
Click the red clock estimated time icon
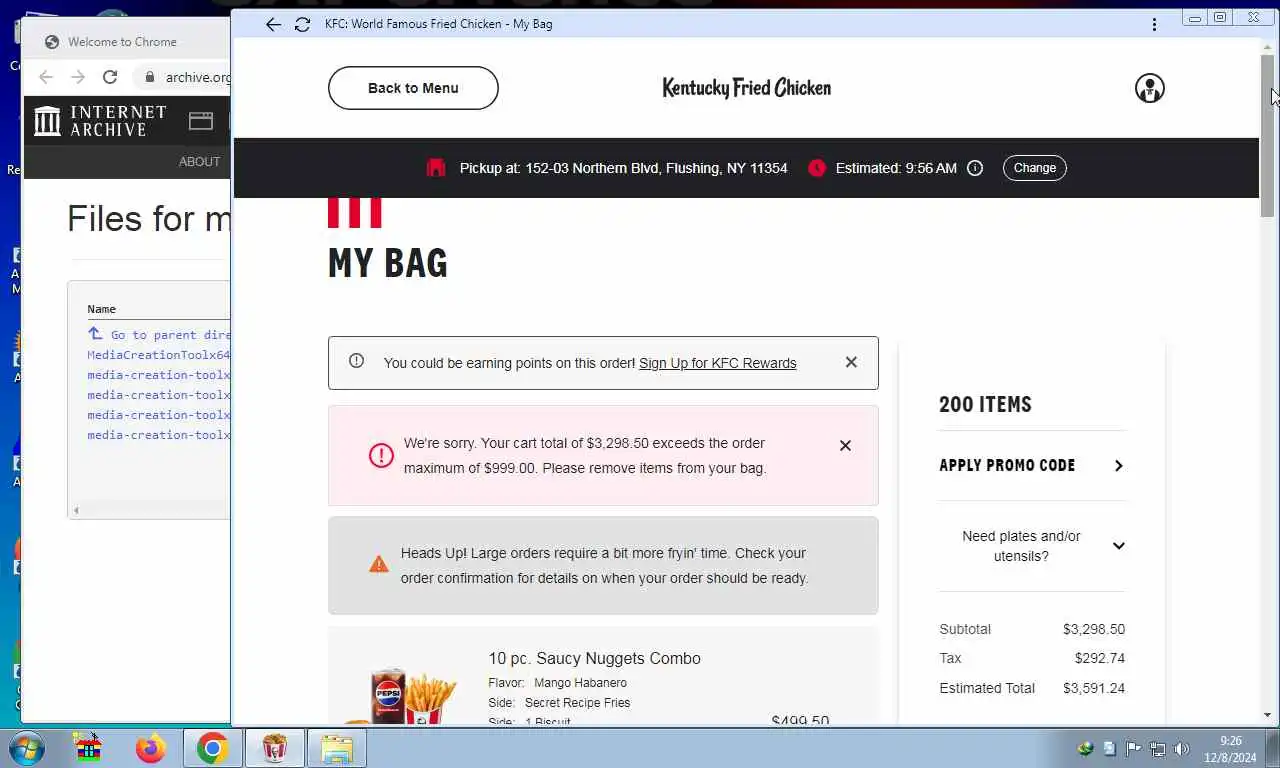pos(817,168)
